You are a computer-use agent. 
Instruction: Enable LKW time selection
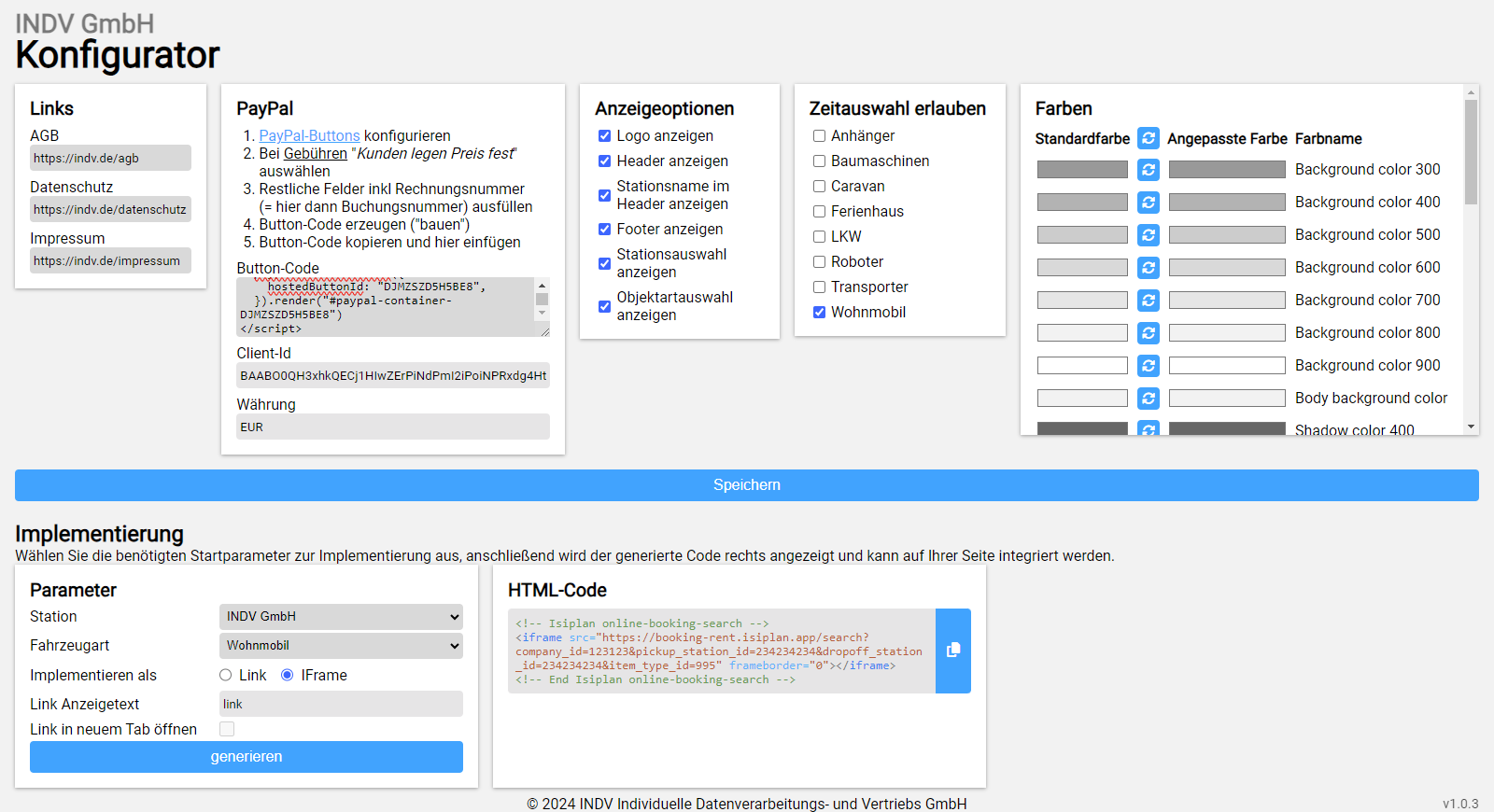[x=819, y=237]
